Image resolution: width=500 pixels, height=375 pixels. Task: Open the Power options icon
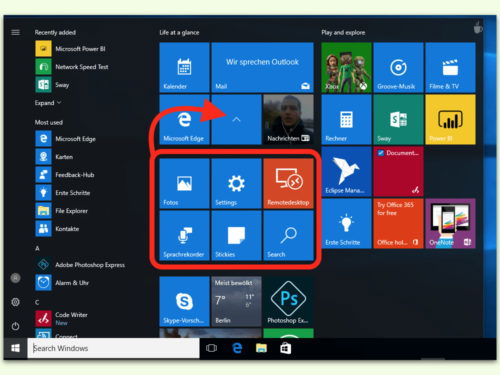point(15,326)
